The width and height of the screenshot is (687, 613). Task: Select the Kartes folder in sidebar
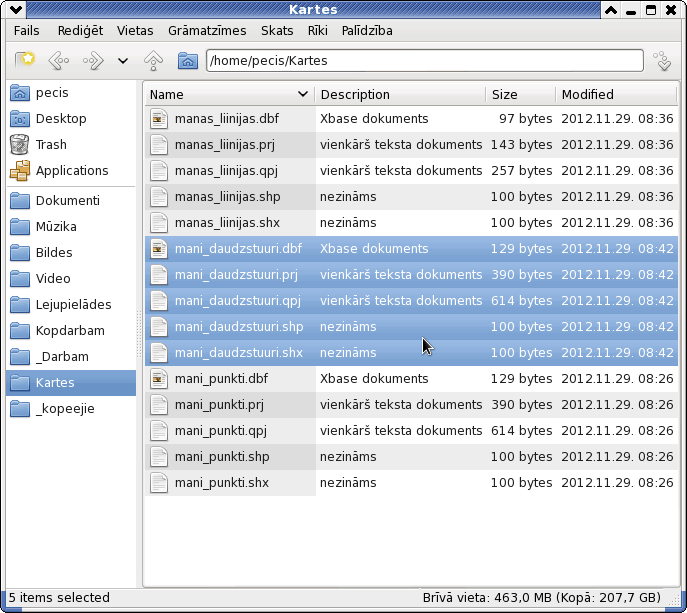pos(71,383)
